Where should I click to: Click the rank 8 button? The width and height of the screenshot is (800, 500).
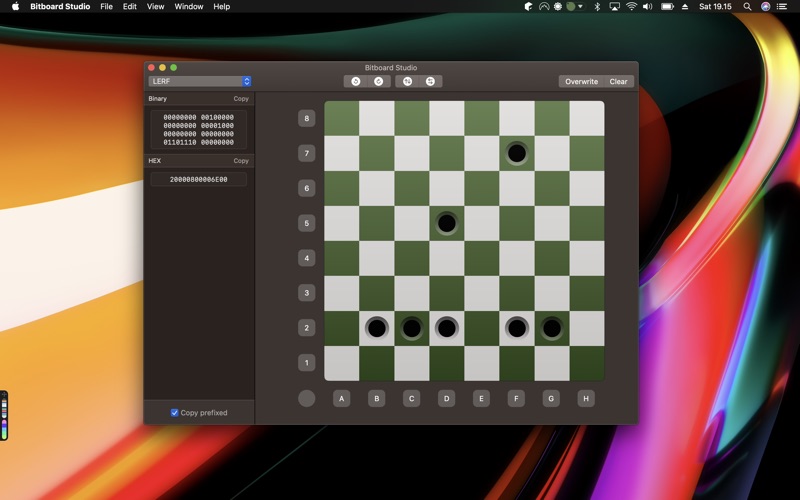(x=307, y=118)
